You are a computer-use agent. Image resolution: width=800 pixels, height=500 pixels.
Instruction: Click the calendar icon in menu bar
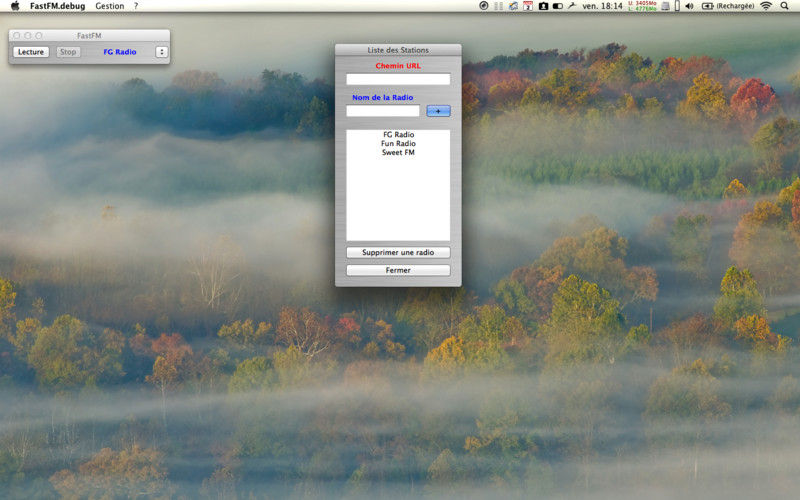point(527,6)
